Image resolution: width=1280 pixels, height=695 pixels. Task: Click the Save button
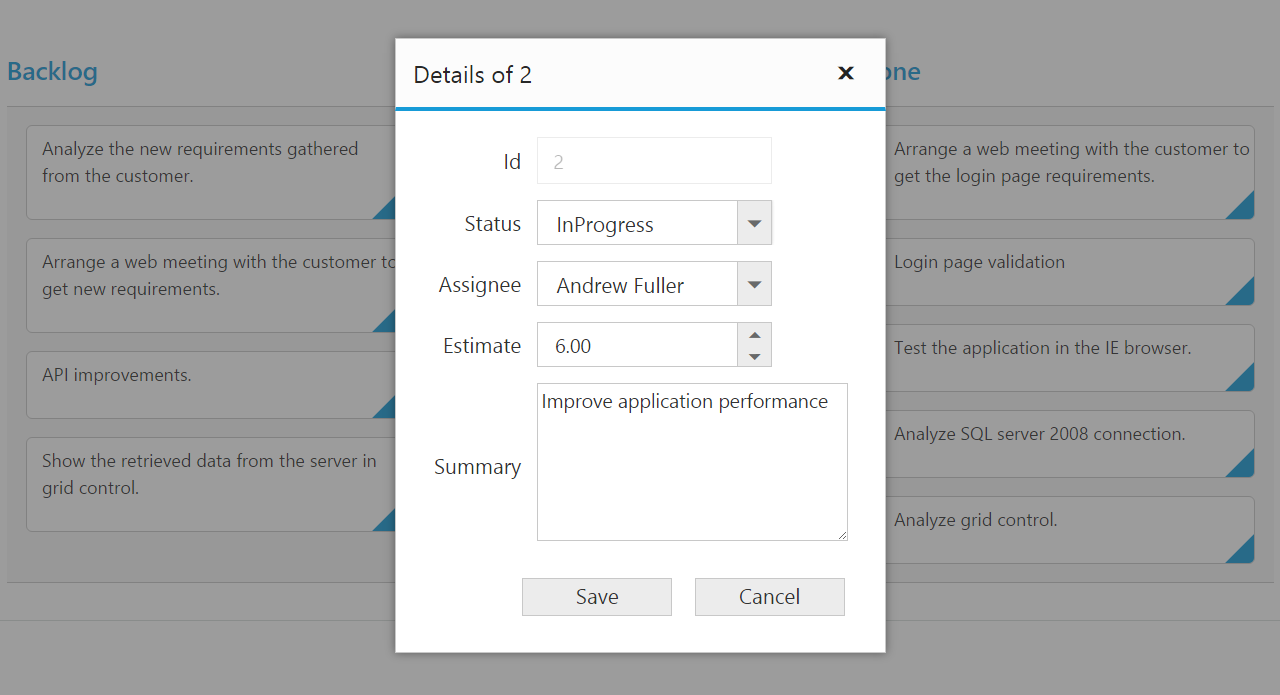click(x=596, y=597)
